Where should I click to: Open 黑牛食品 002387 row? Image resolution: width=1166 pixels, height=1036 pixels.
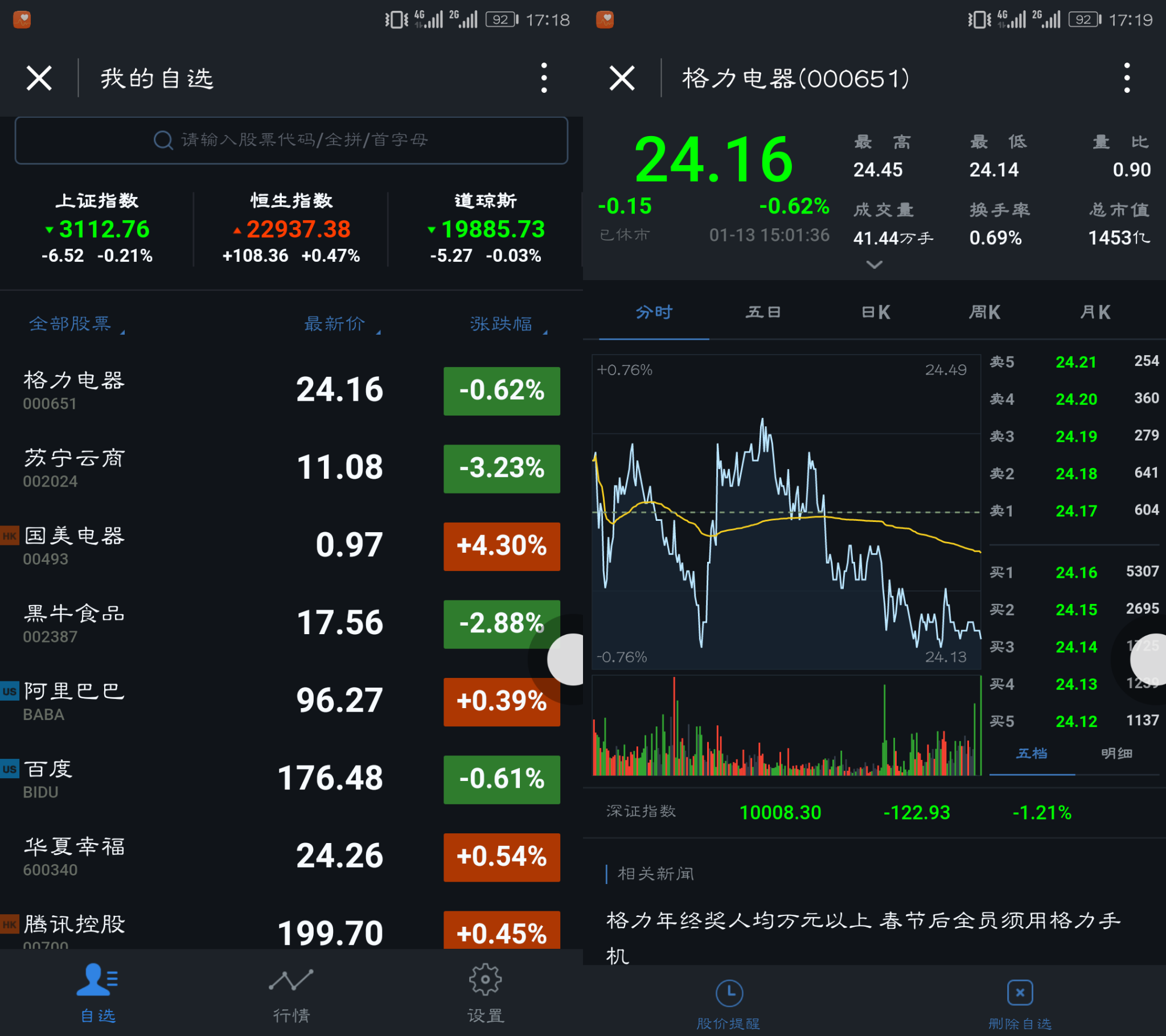click(291, 623)
